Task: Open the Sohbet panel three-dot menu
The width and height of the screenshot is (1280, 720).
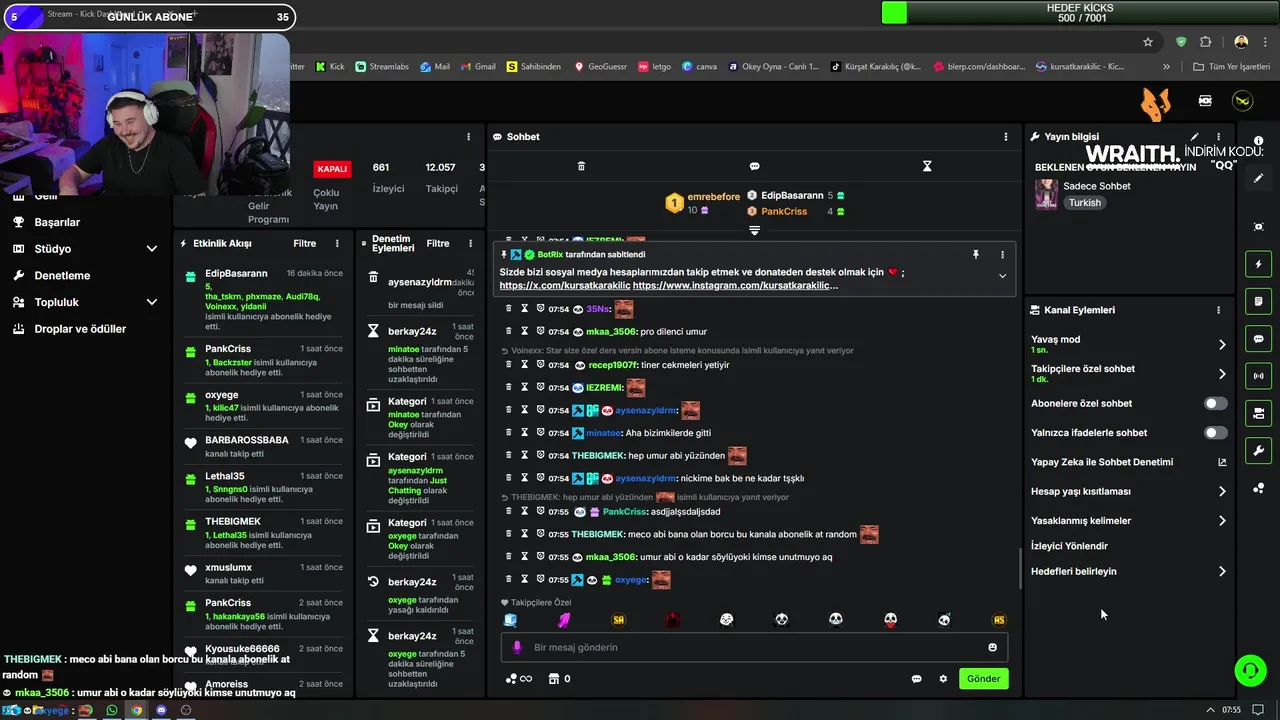Action: click(x=1006, y=137)
